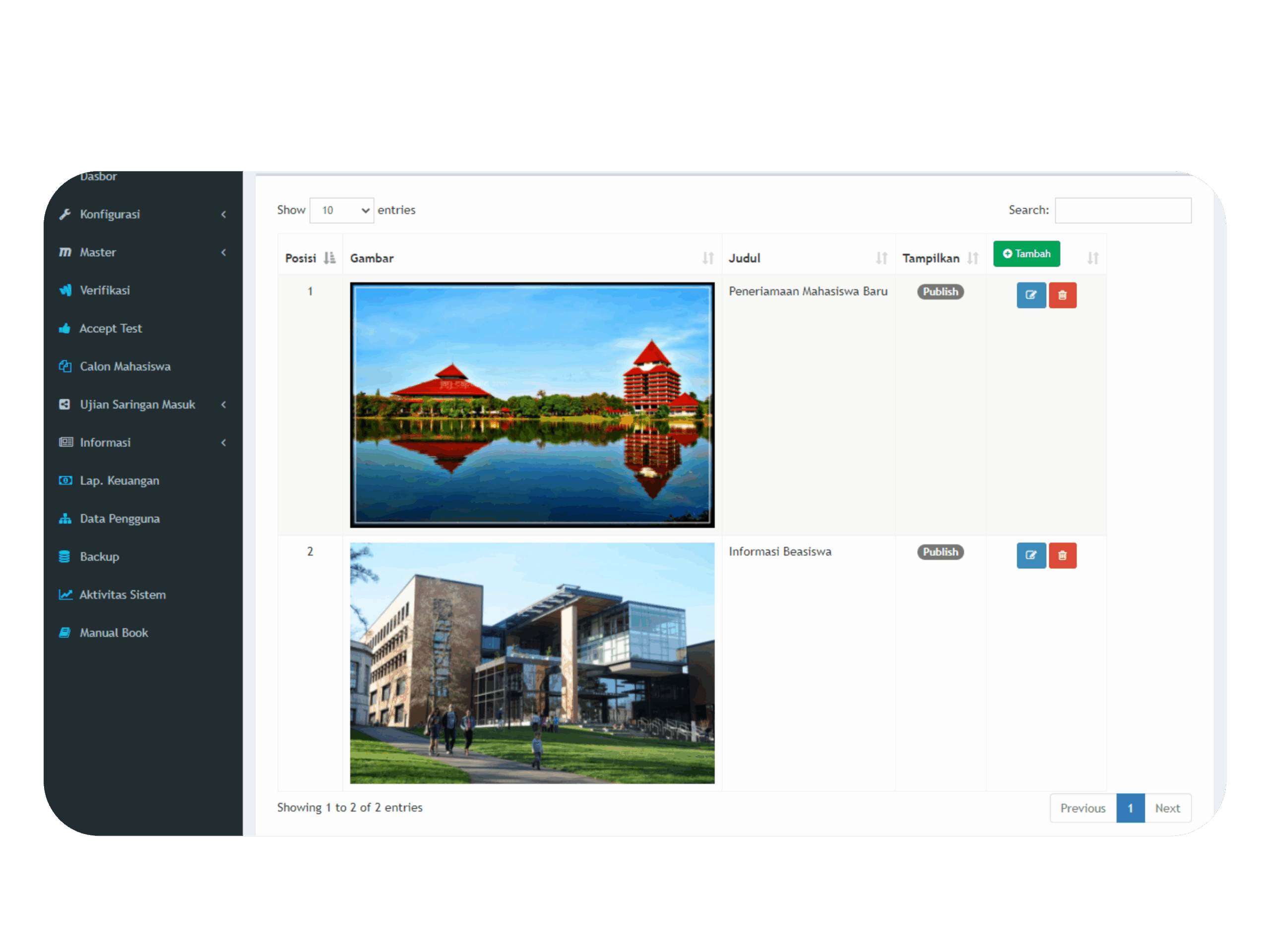This screenshot has height=952, width=1270.
Task: Click the Lap. Keuangan money icon
Action: point(65,480)
